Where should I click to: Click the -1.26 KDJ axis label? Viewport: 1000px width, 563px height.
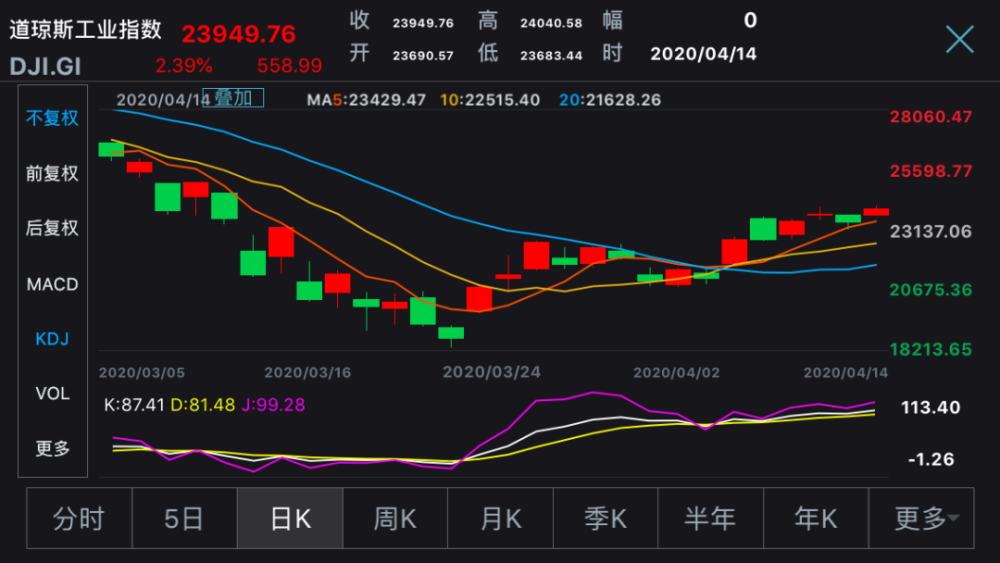(x=931, y=459)
